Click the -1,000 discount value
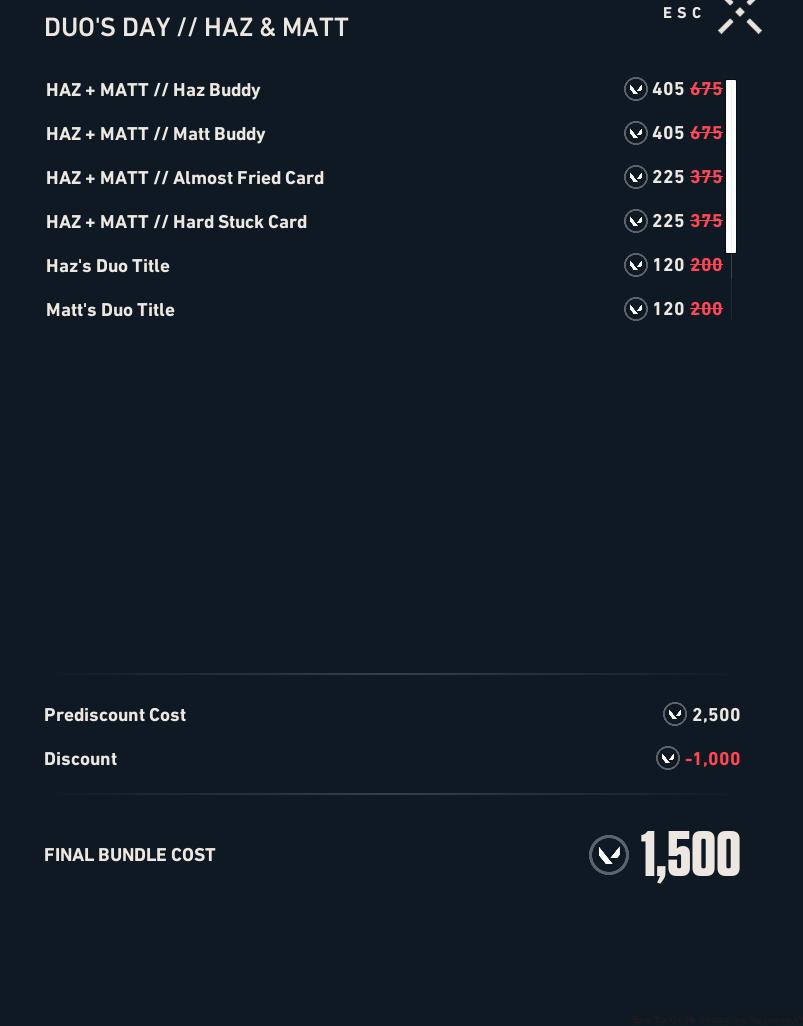This screenshot has width=803, height=1026. click(x=713, y=759)
